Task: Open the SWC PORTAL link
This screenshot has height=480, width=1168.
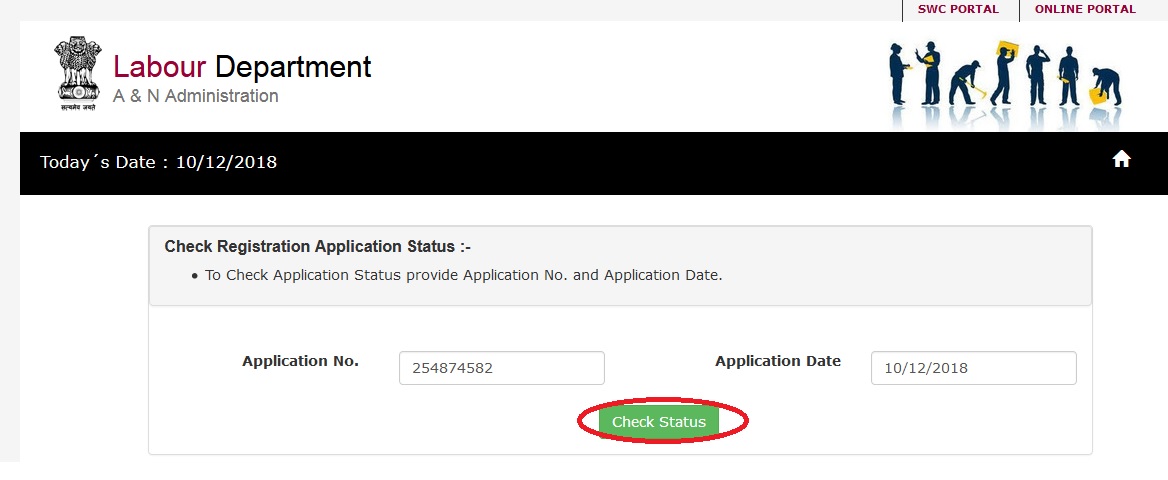Action: pyautogui.click(x=958, y=9)
